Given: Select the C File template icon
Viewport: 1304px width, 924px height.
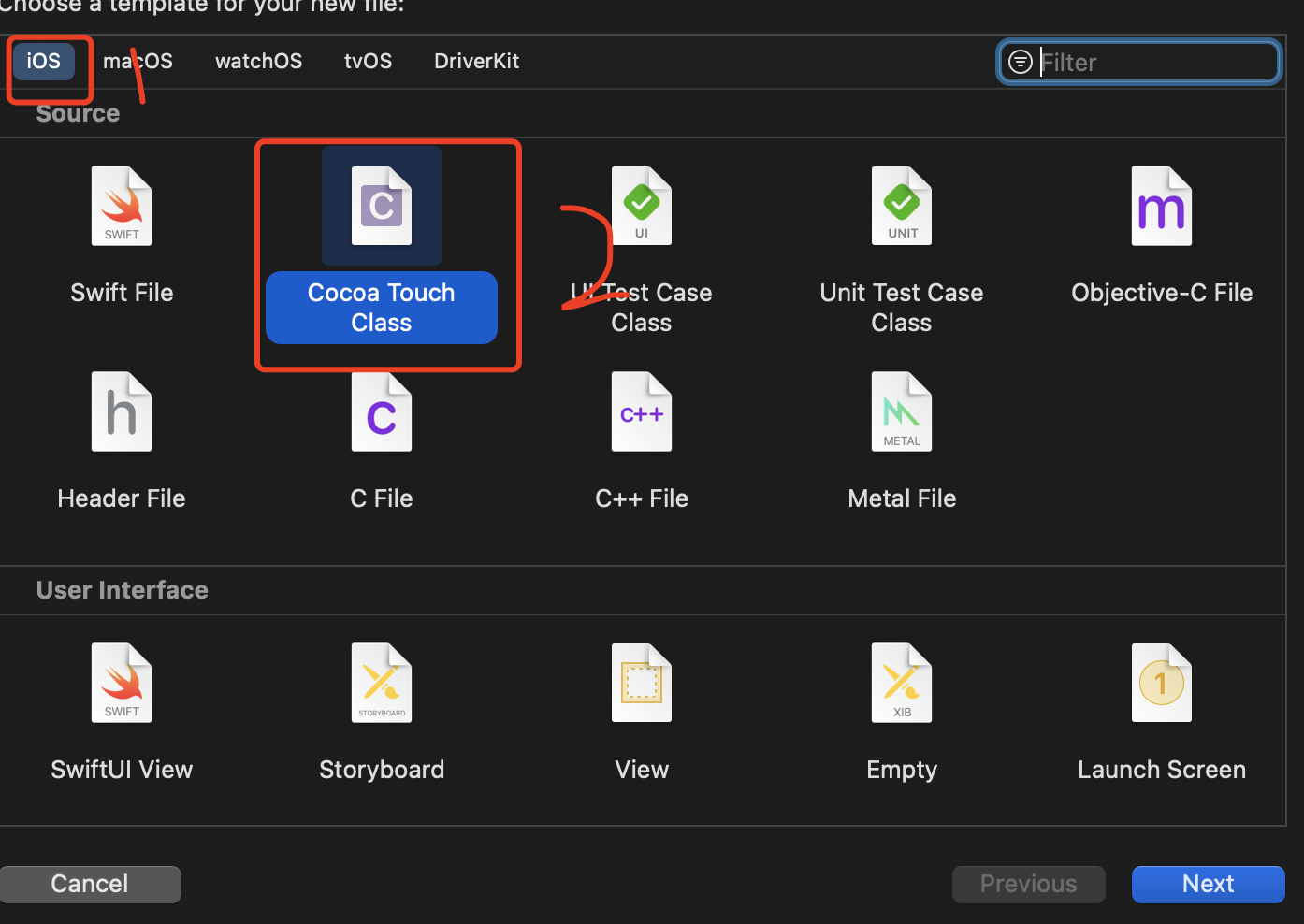Looking at the screenshot, I should (x=382, y=412).
